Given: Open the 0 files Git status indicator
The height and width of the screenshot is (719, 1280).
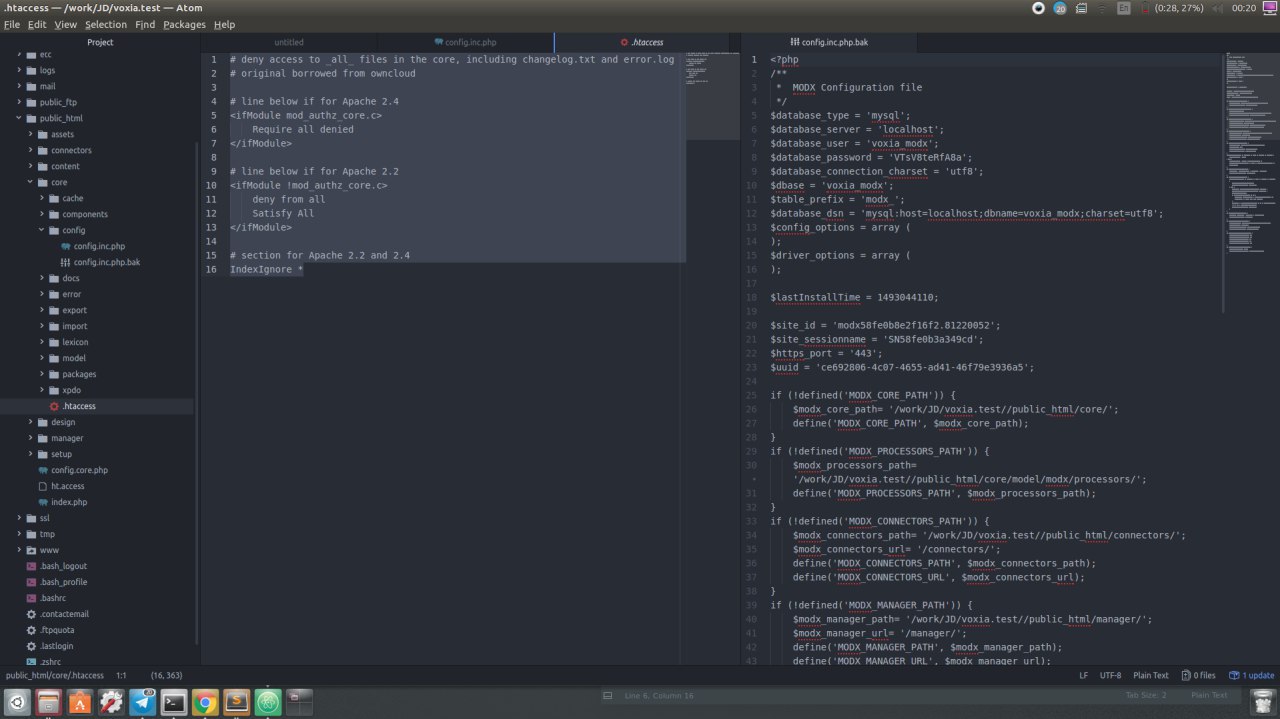Looking at the screenshot, I should point(1198,675).
